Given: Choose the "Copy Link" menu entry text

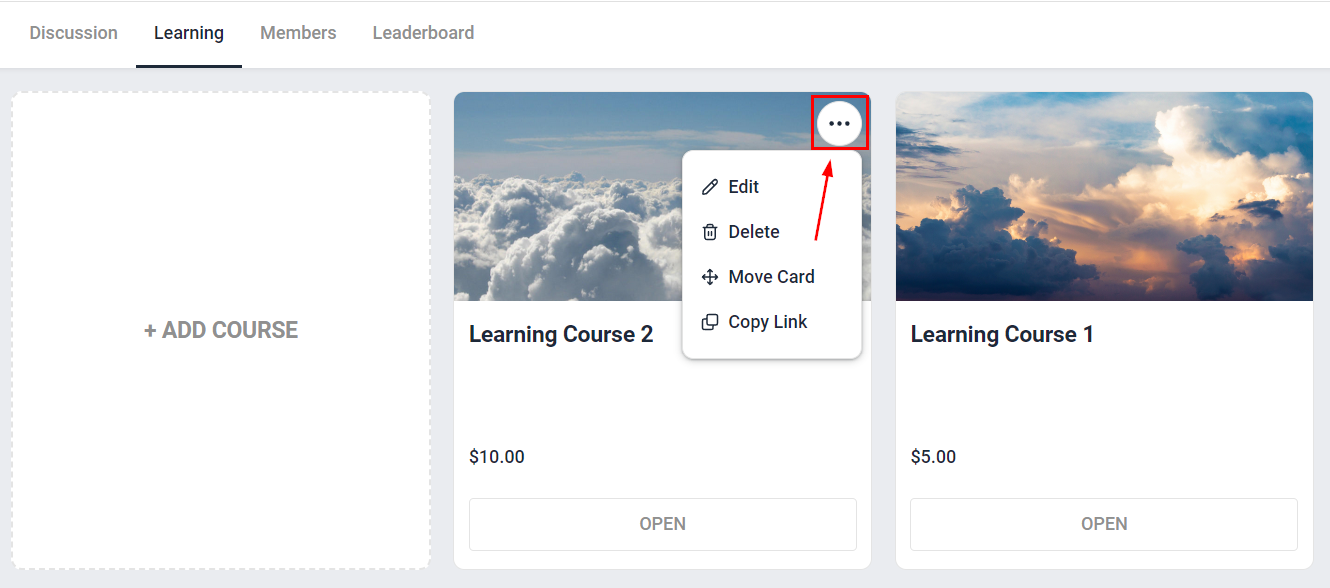Looking at the screenshot, I should (767, 322).
